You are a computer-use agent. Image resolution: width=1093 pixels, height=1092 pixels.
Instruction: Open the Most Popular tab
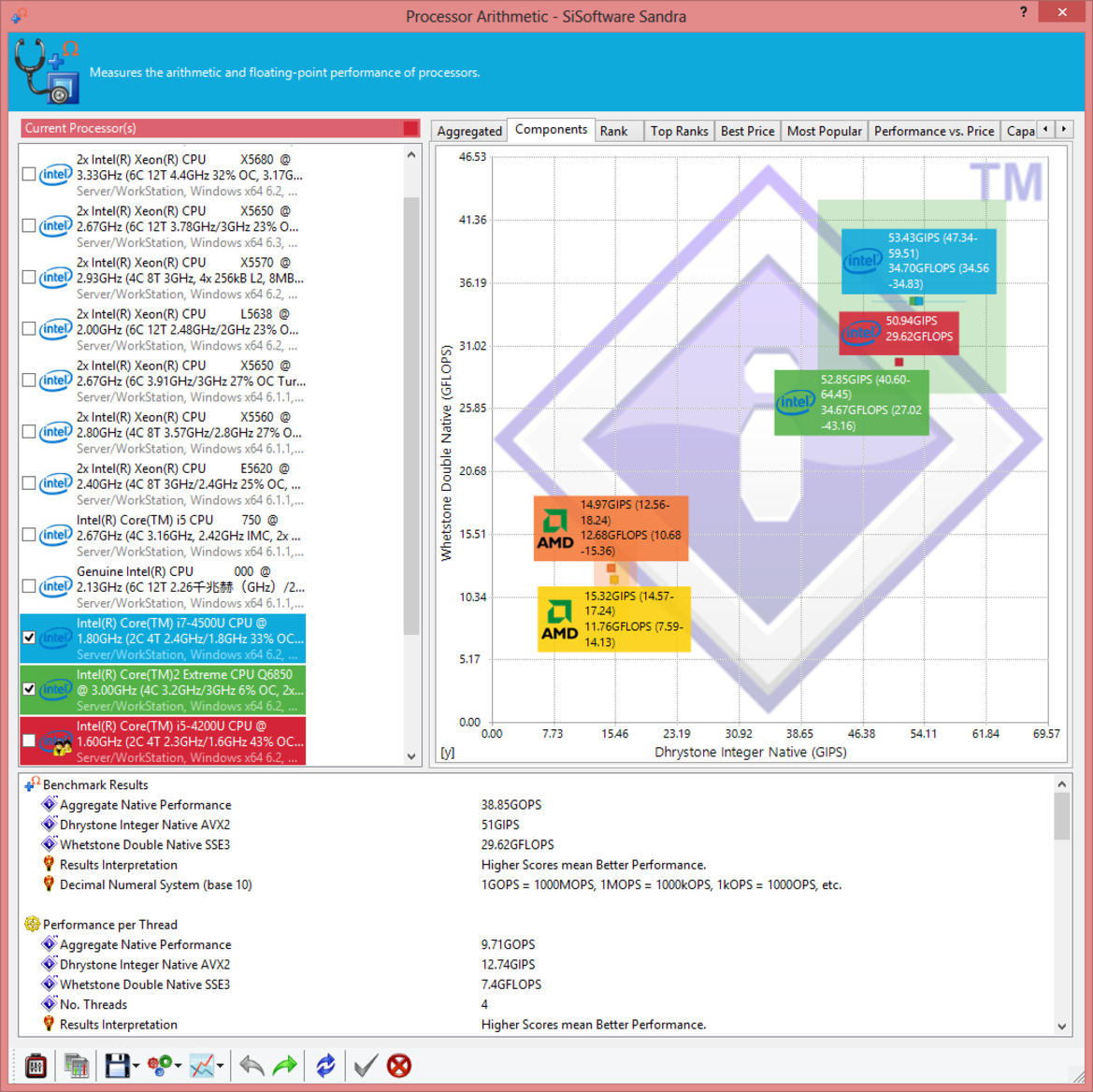coord(824,131)
